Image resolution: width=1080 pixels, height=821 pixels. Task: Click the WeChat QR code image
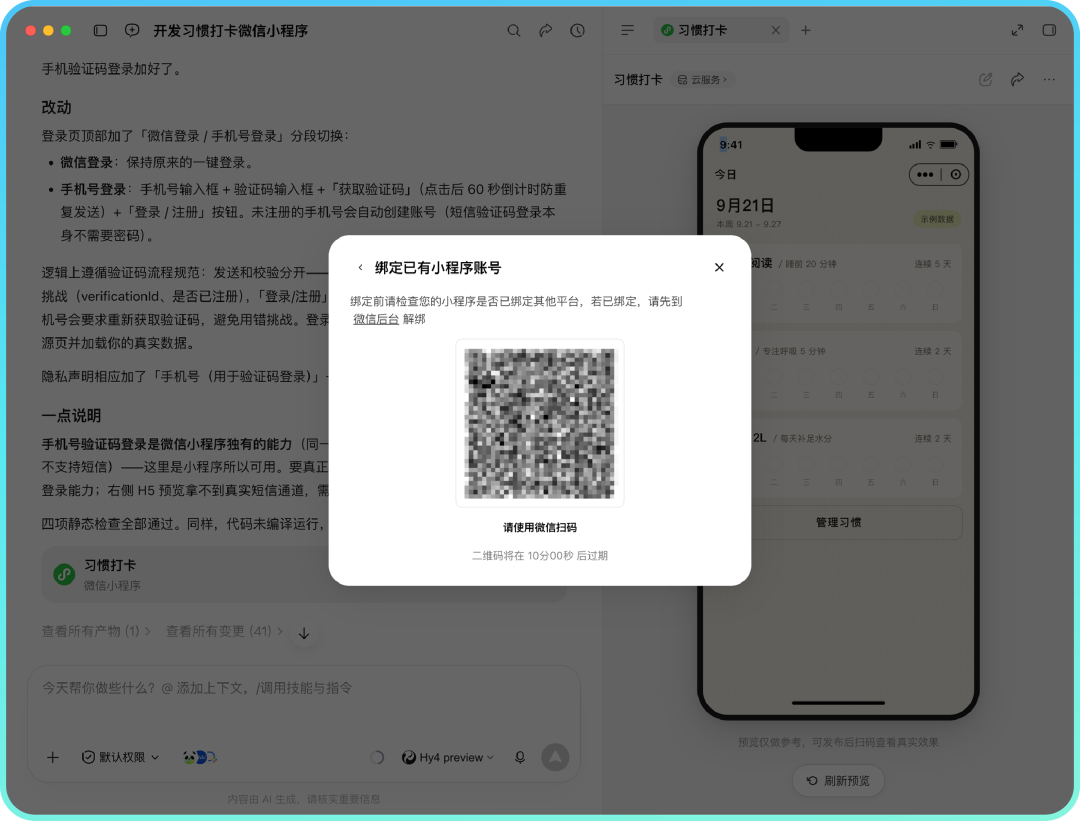[x=539, y=423]
